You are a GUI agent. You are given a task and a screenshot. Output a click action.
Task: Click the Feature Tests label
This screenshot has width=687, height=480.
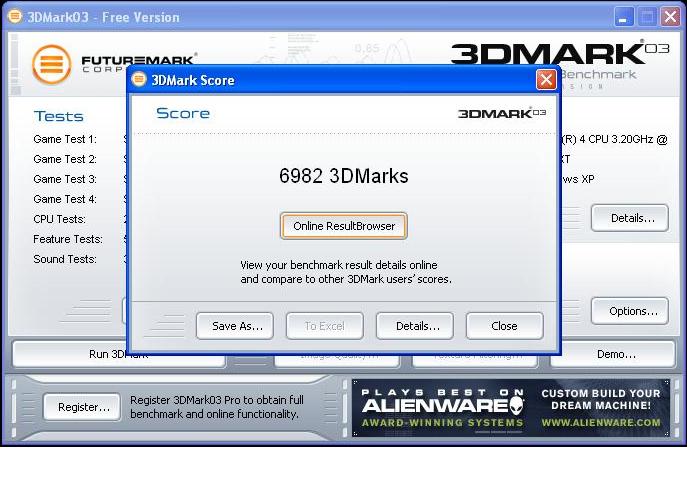(x=68, y=239)
